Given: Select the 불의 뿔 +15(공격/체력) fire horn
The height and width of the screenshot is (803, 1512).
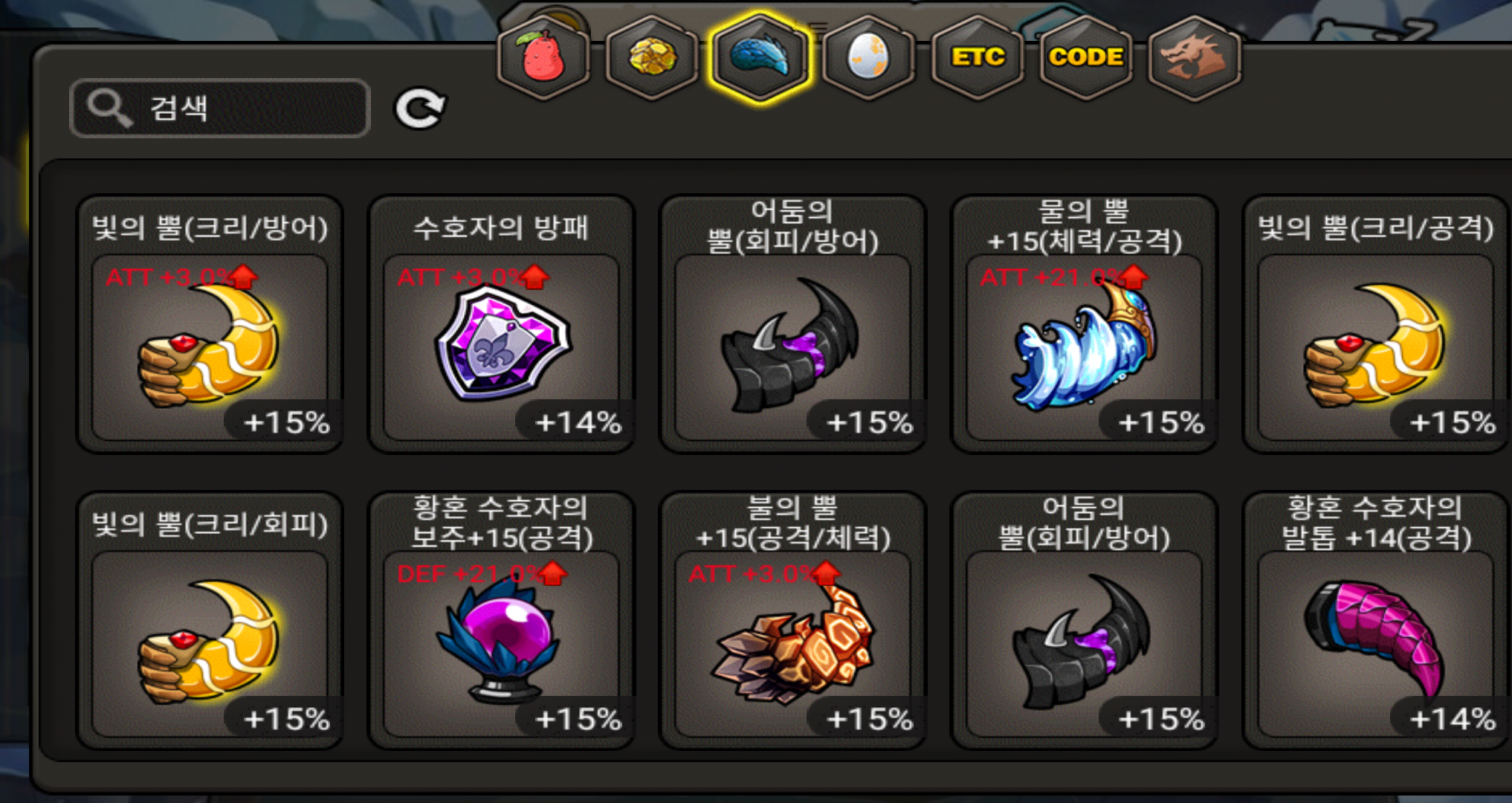Looking at the screenshot, I should [792, 620].
